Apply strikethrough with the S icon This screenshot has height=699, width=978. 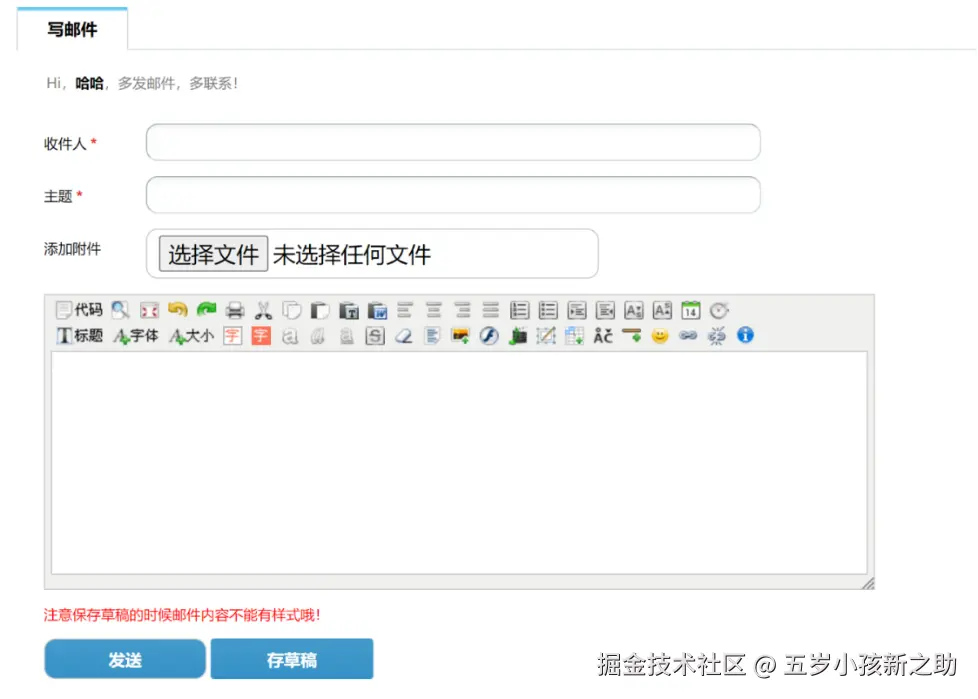tap(376, 336)
